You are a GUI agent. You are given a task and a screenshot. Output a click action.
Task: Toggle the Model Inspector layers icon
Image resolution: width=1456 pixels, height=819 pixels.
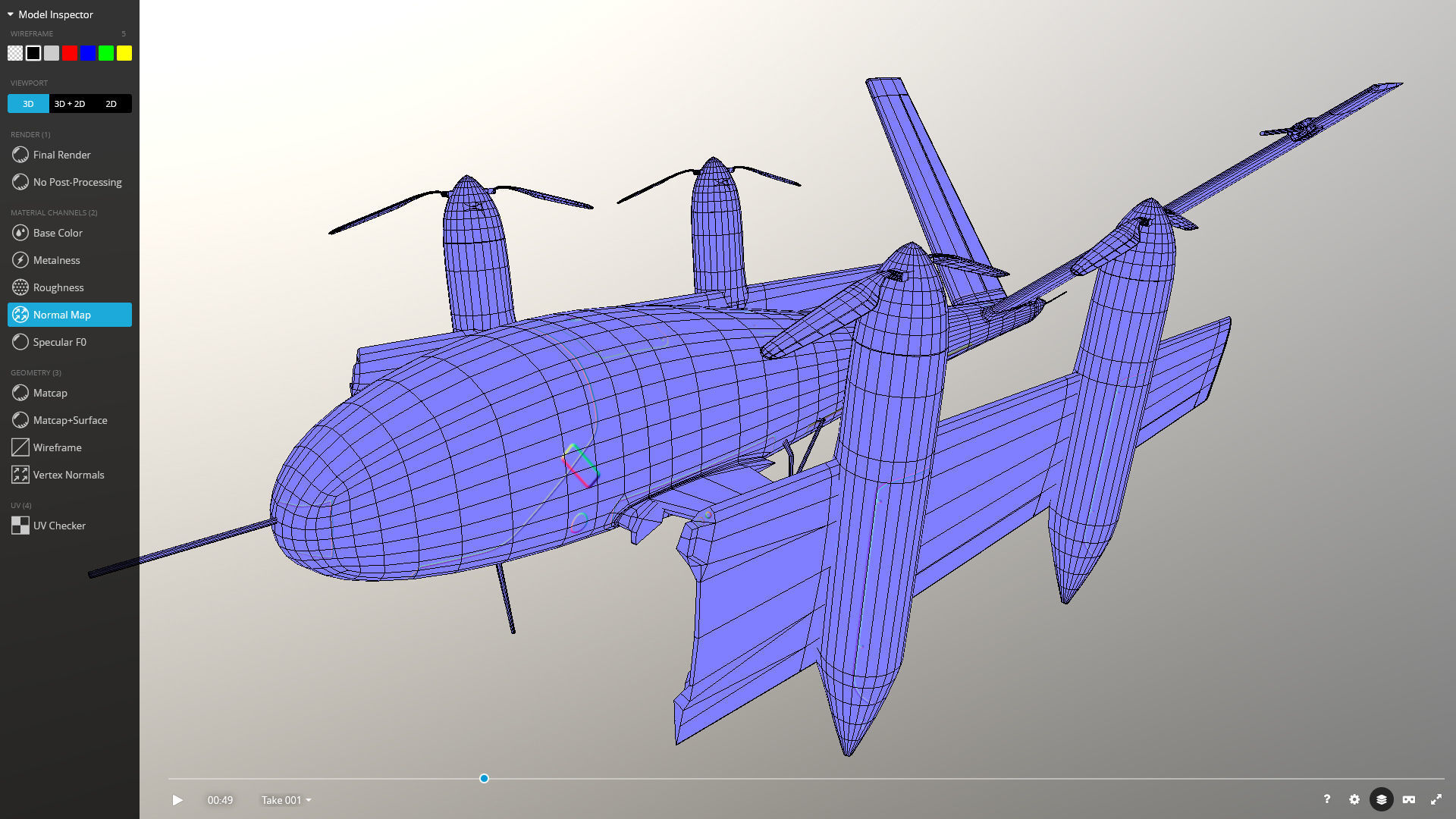click(x=1382, y=799)
